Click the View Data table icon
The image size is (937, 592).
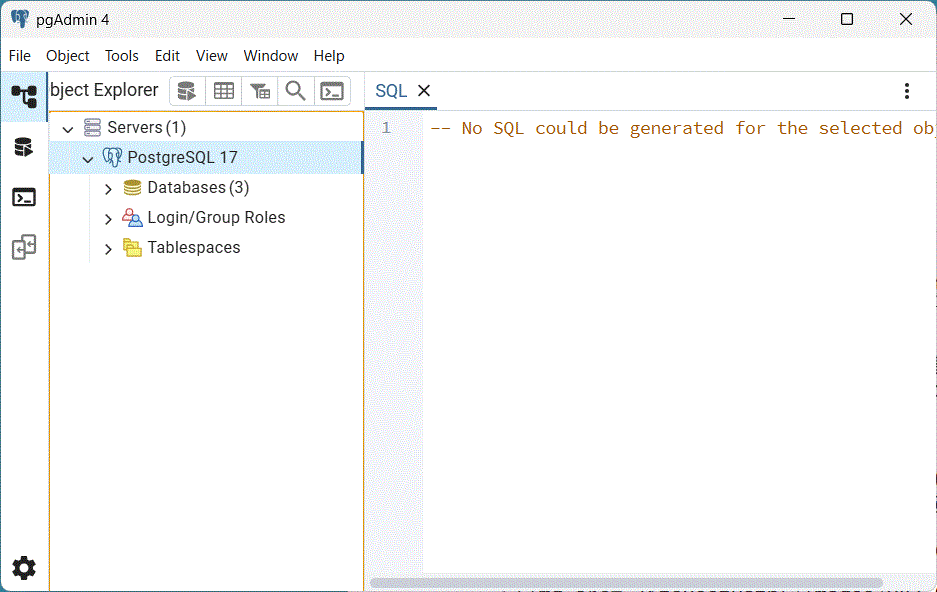(x=224, y=91)
